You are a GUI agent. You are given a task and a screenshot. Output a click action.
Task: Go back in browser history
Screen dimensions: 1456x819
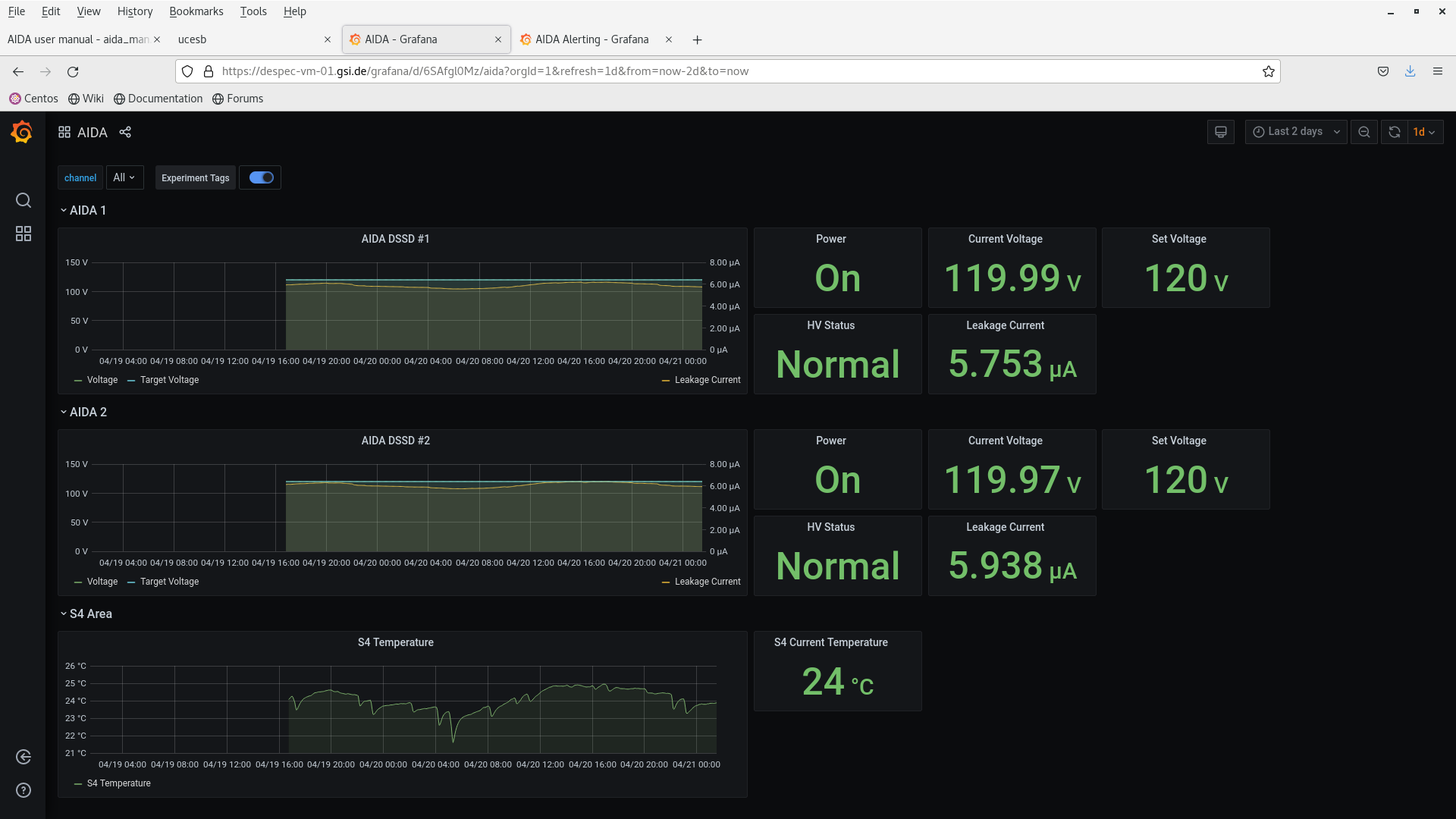(x=18, y=71)
